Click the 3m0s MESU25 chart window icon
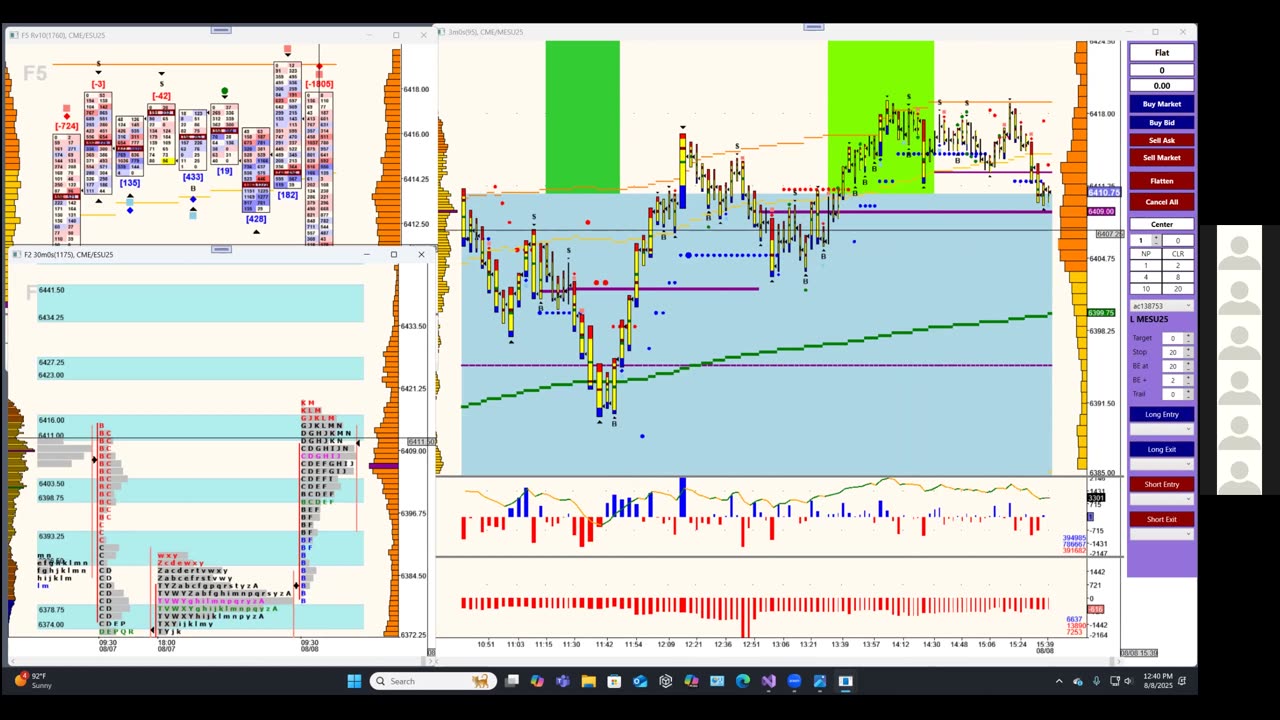 (x=441, y=32)
